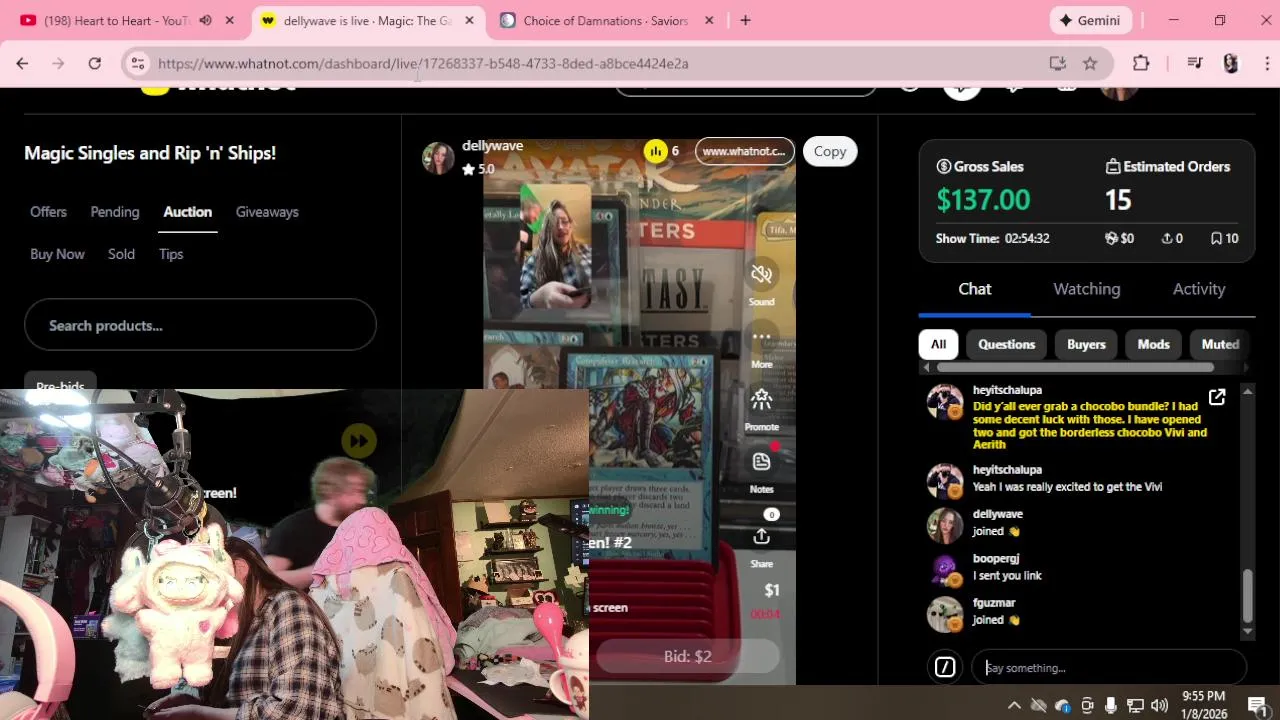Go back with browser back arrow
This screenshot has height=720, width=1280.
click(22, 63)
